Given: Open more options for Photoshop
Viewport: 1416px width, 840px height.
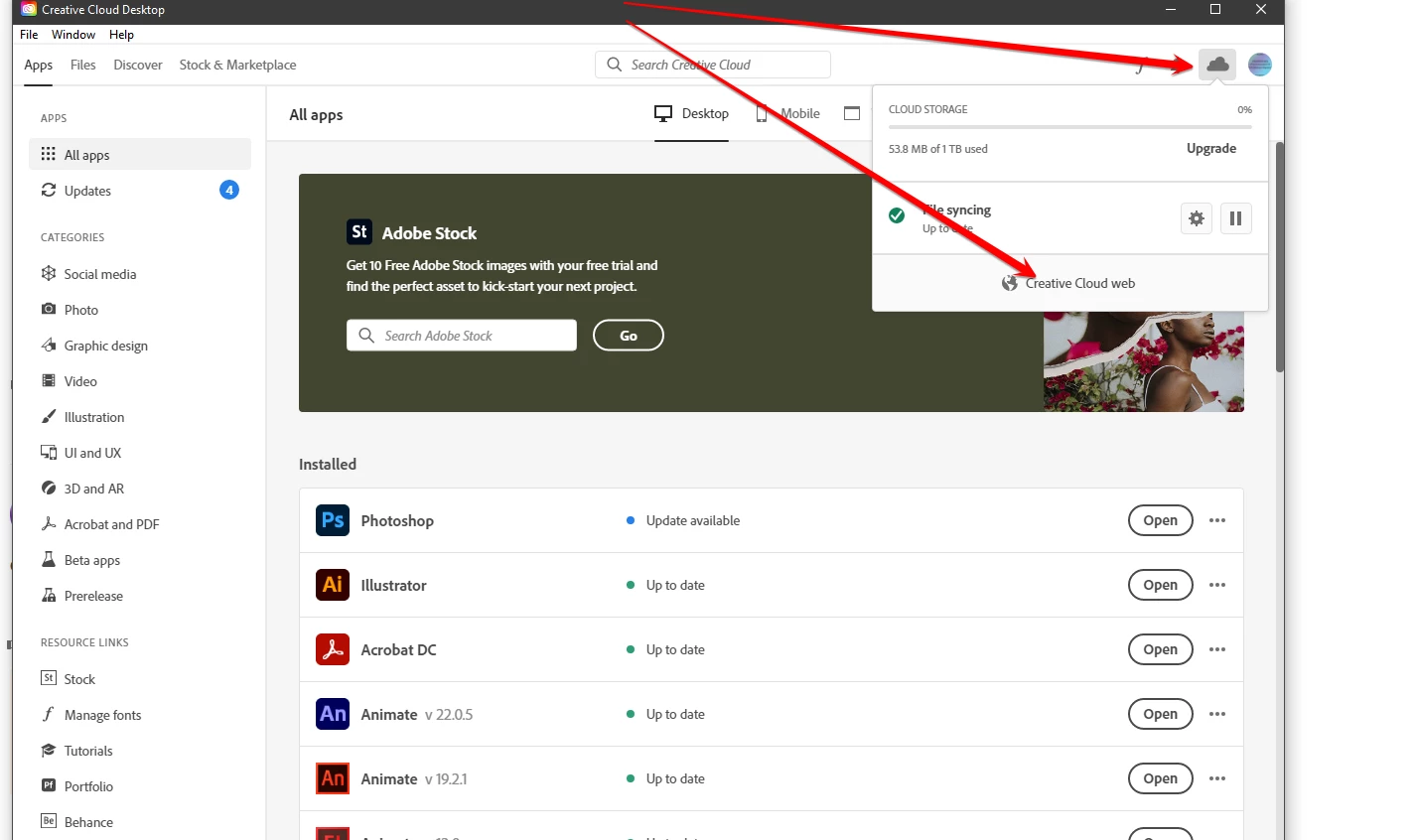Looking at the screenshot, I should coord(1217,520).
